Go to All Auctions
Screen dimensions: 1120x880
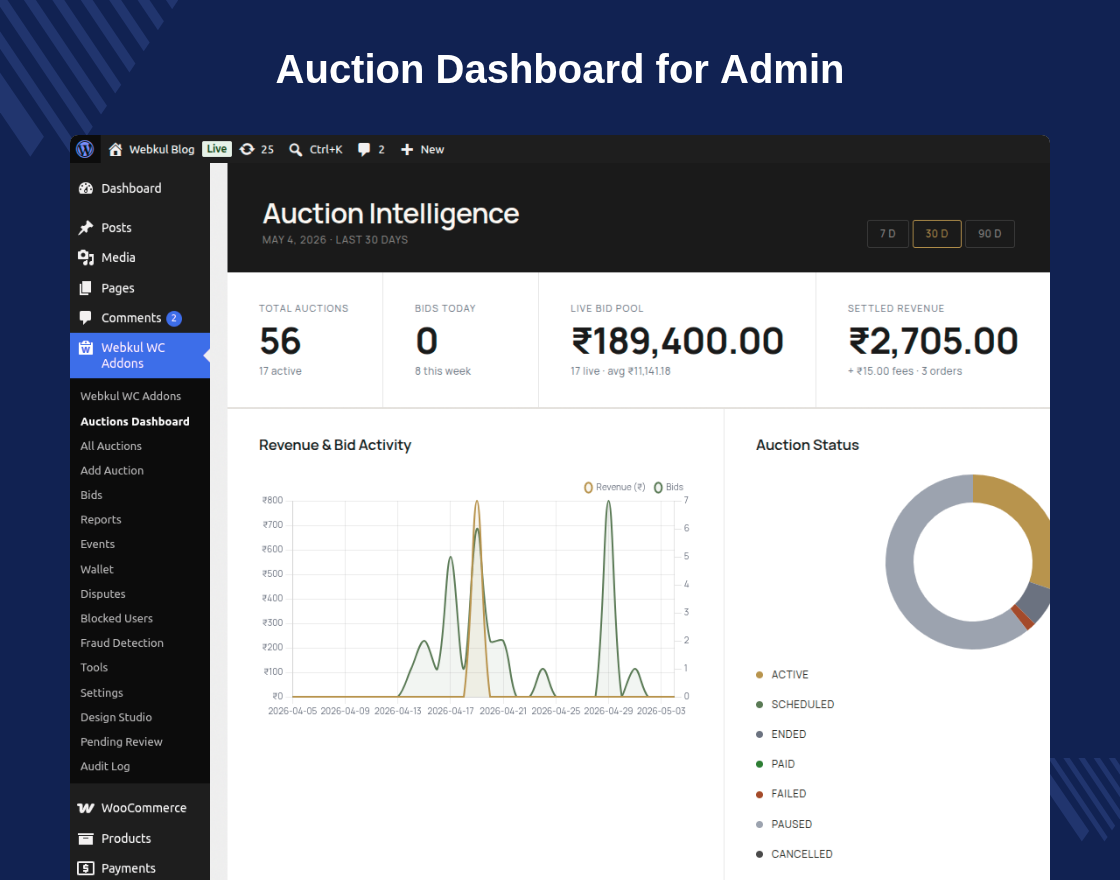click(x=111, y=446)
